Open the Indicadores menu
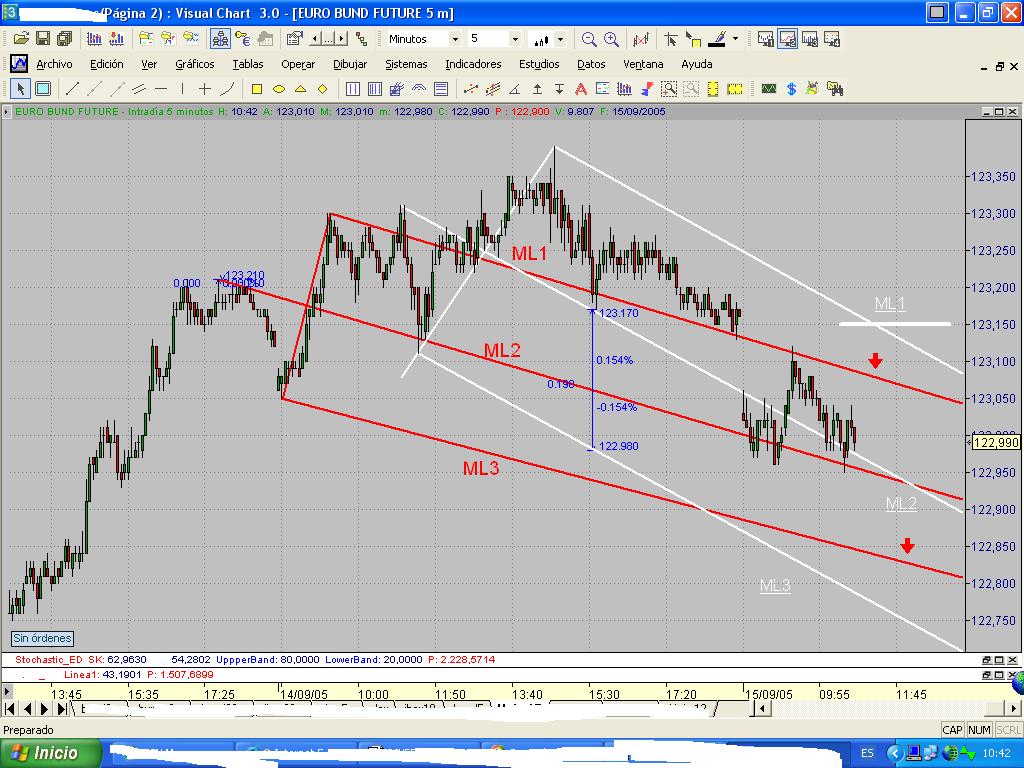The height and width of the screenshot is (768, 1024). (x=473, y=64)
